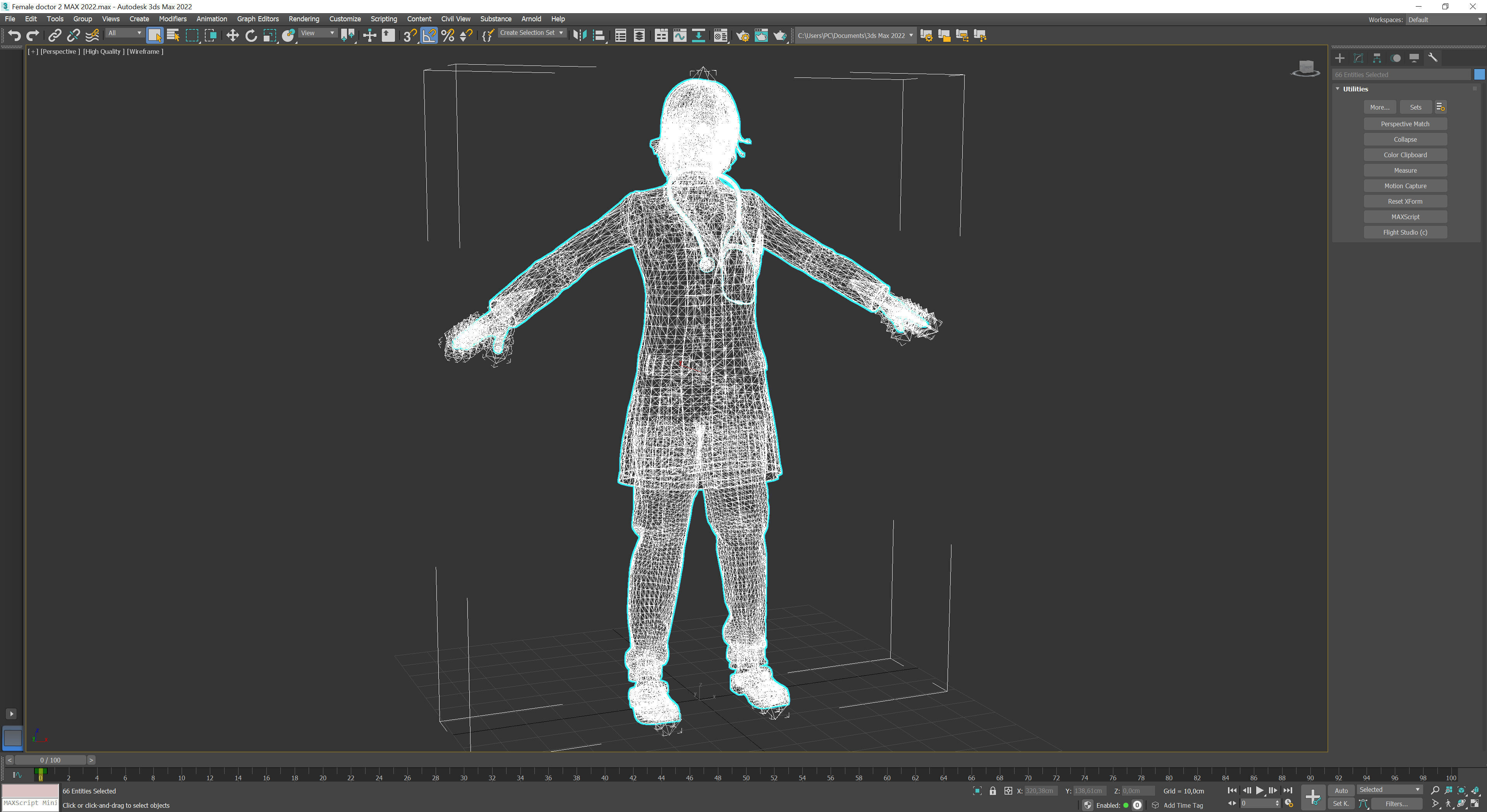Open the Render Setup teapot icon
Viewport: 1487px width, 812px height.
[x=742, y=36]
